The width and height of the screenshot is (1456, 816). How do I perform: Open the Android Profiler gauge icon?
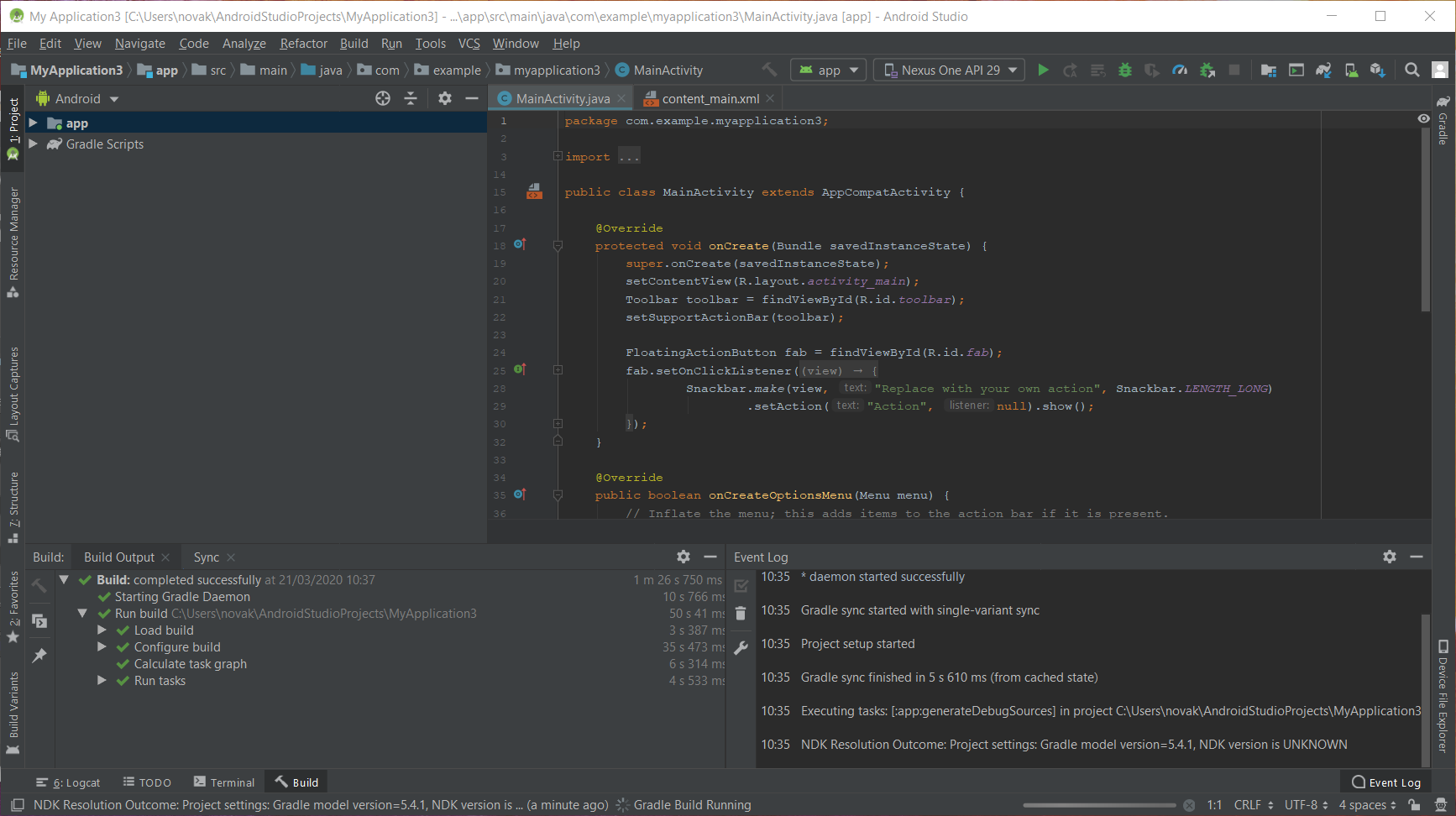[1180, 71]
